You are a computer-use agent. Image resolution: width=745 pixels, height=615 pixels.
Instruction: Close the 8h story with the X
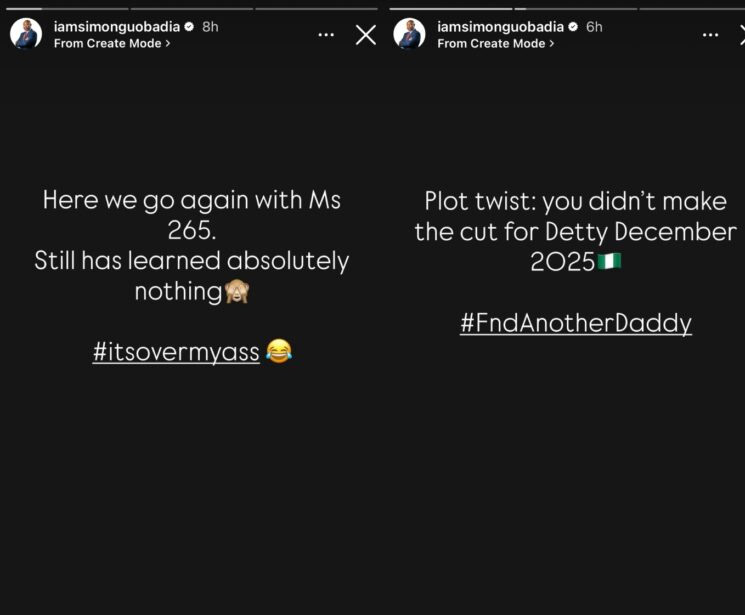365,35
